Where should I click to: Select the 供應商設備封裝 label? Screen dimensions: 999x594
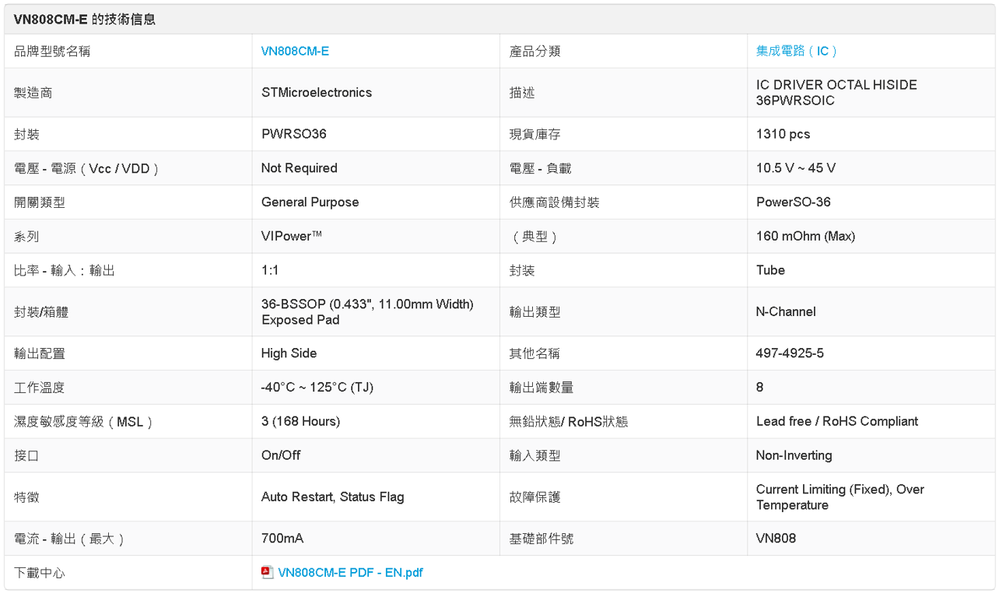tap(554, 202)
